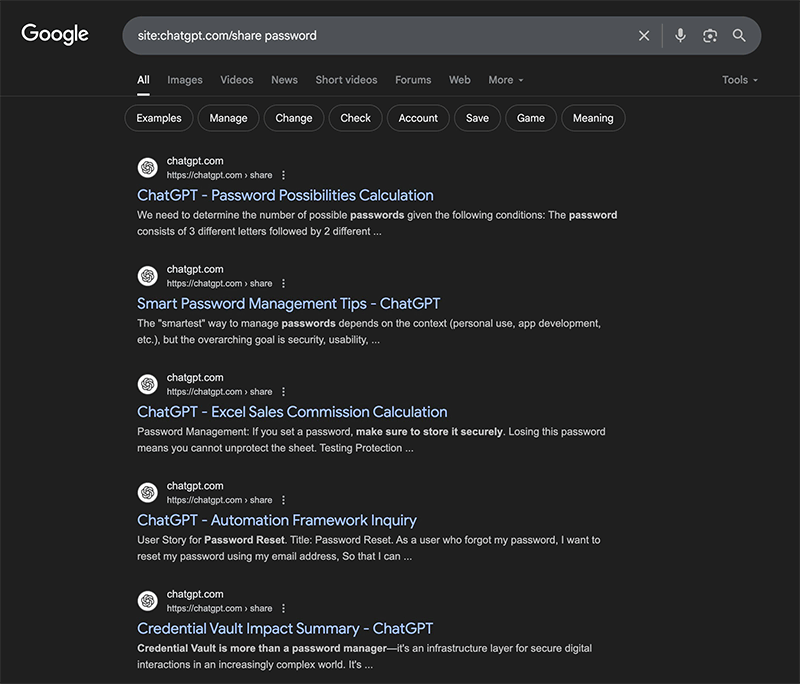
Task: Apply the Check suggestion chip
Action: 356,118
